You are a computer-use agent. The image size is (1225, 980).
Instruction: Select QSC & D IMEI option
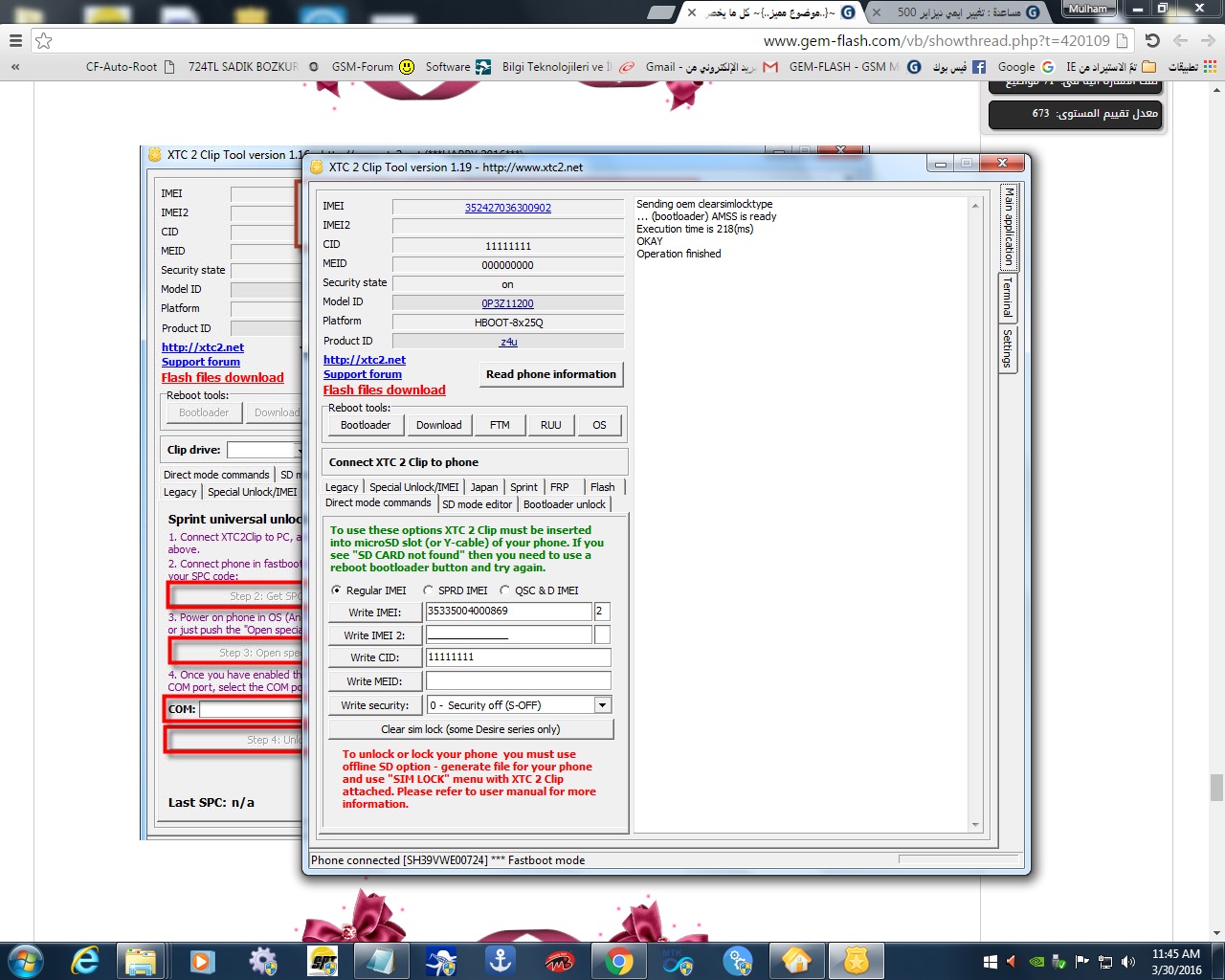click(539, 590)
